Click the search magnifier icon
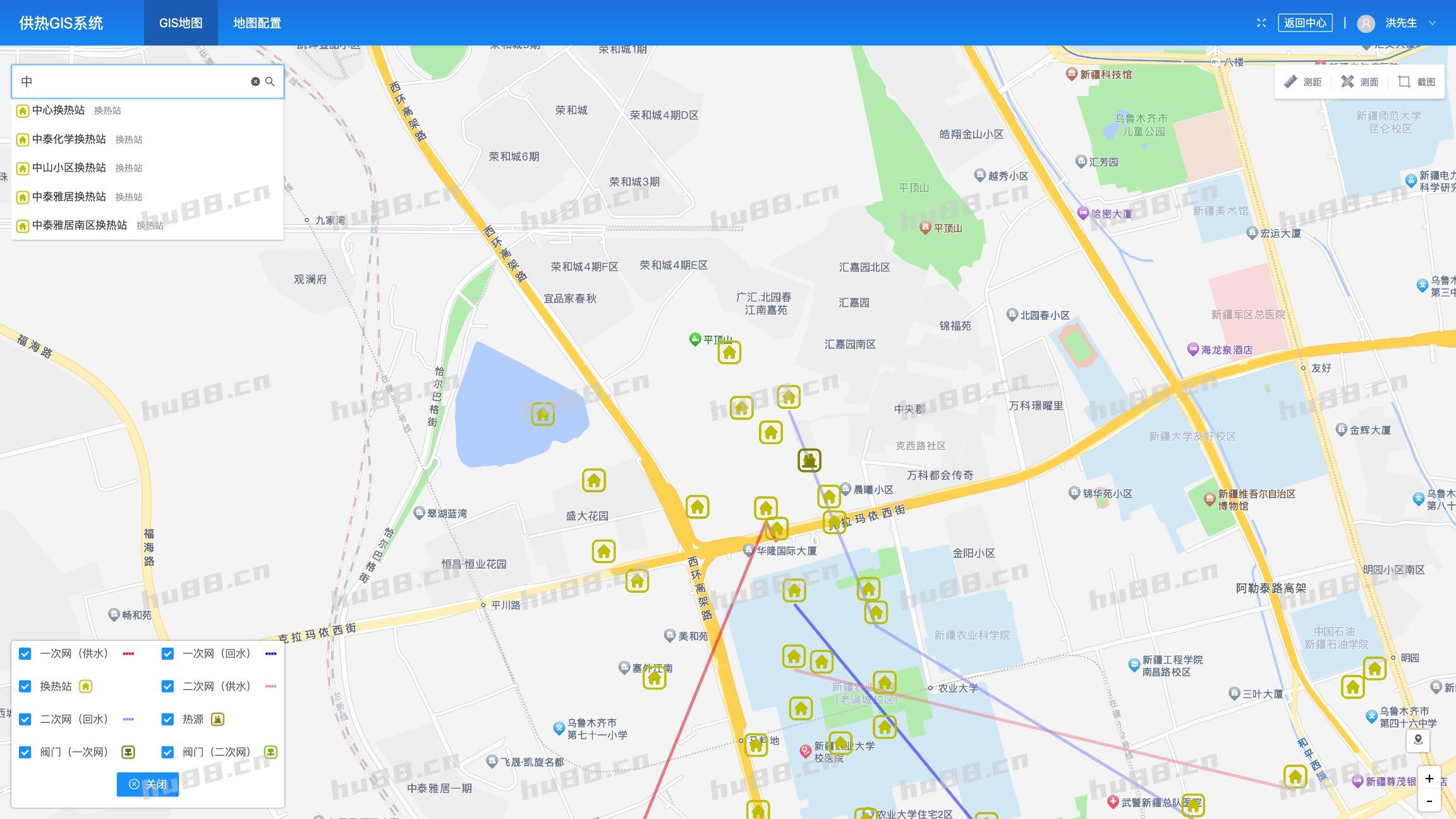The image size is (1456, 819). [270, 82]
